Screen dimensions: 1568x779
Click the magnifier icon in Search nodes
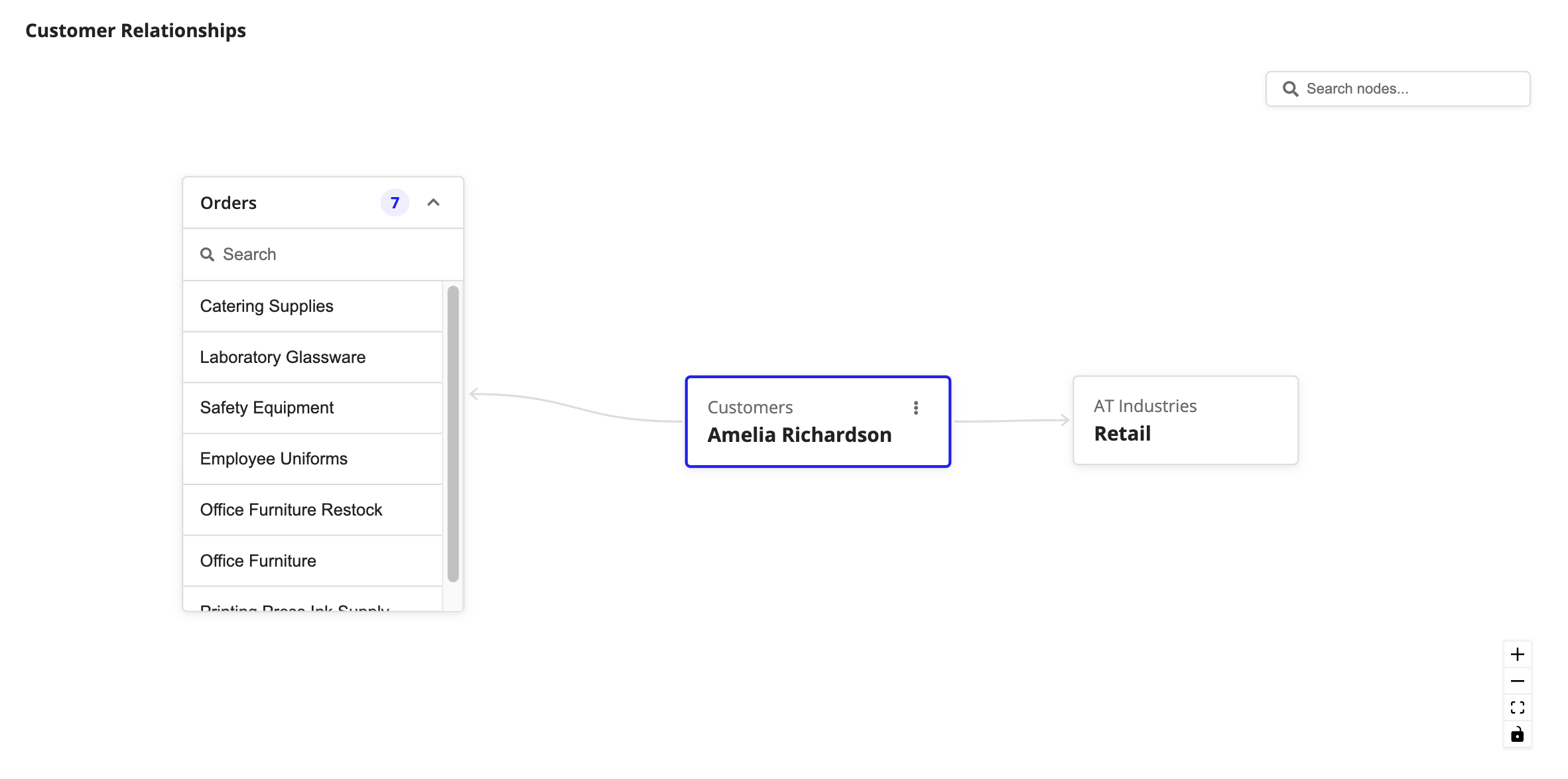(1290, 89)
